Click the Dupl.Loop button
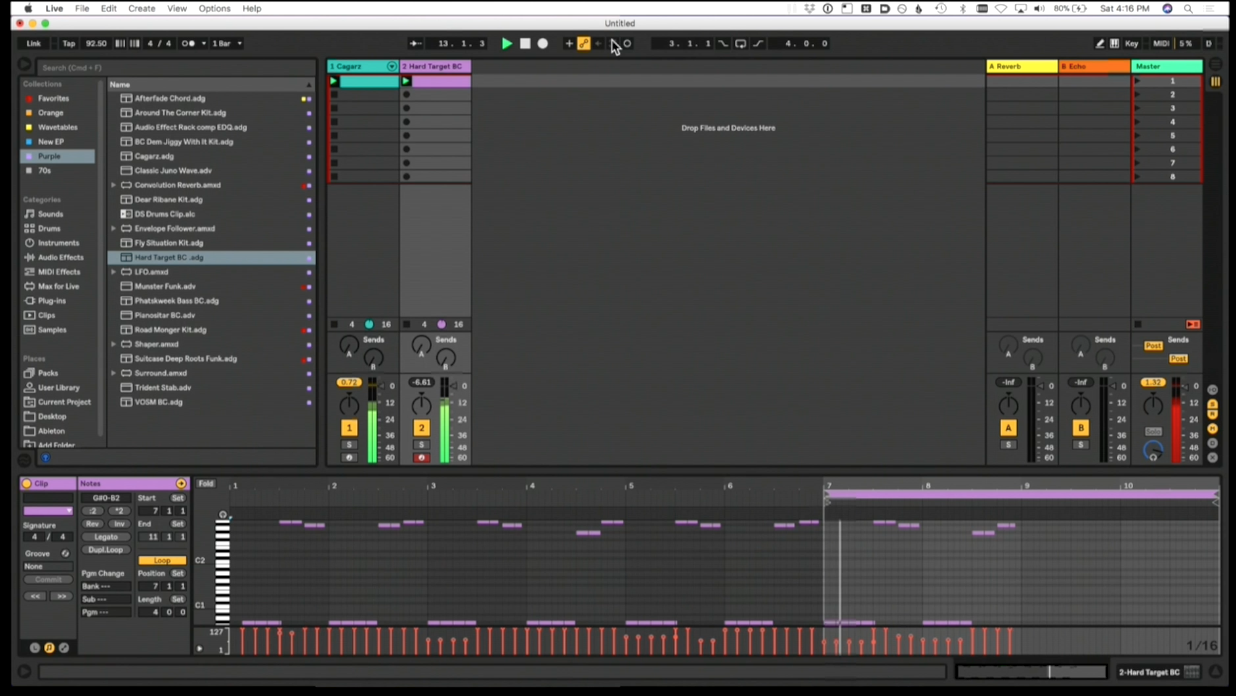 (x=106, y=550)
